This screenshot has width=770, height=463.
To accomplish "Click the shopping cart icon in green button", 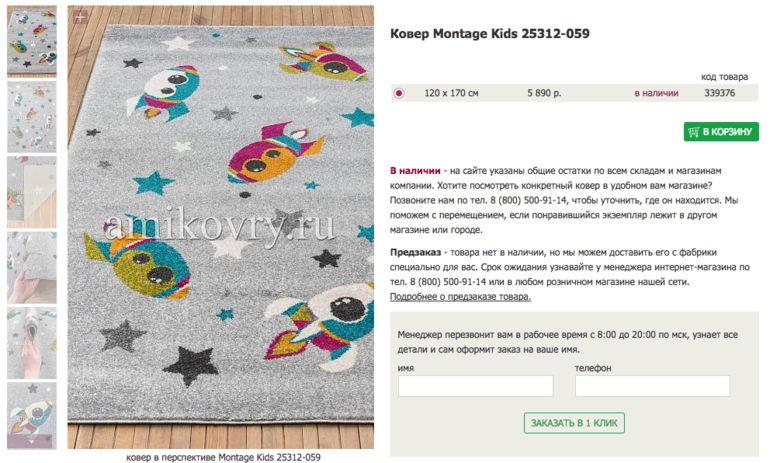I will [694, 132].
